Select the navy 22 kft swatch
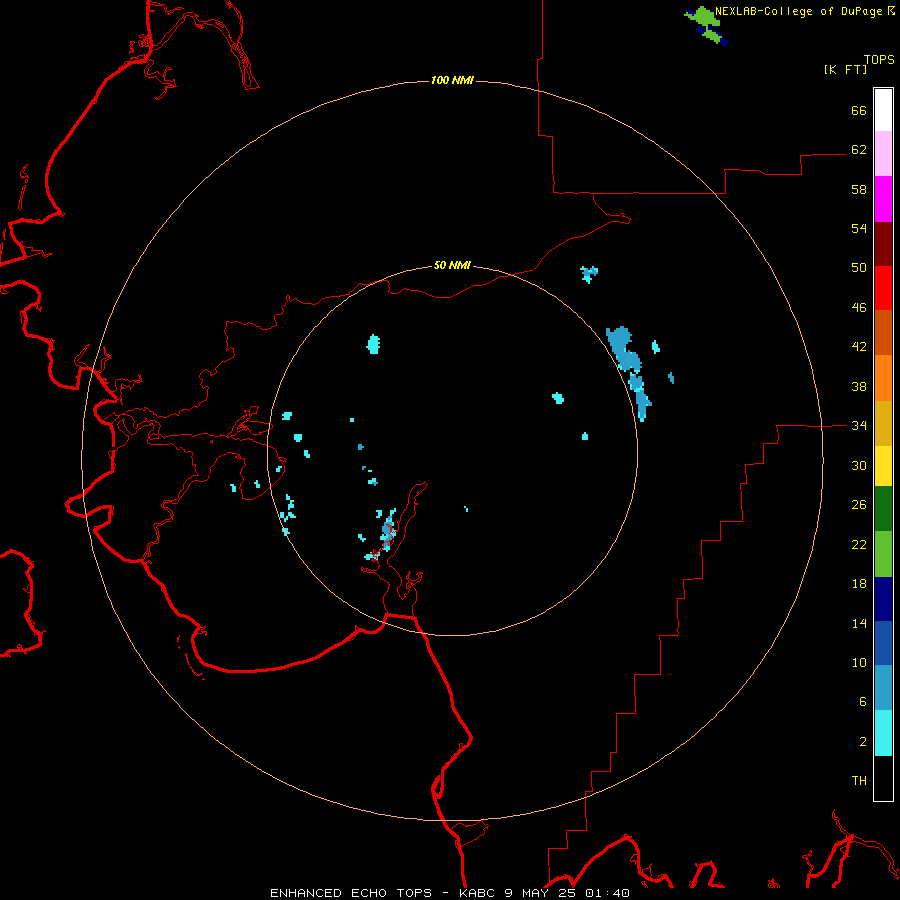900x900 pixels. (x=883, y=599)
